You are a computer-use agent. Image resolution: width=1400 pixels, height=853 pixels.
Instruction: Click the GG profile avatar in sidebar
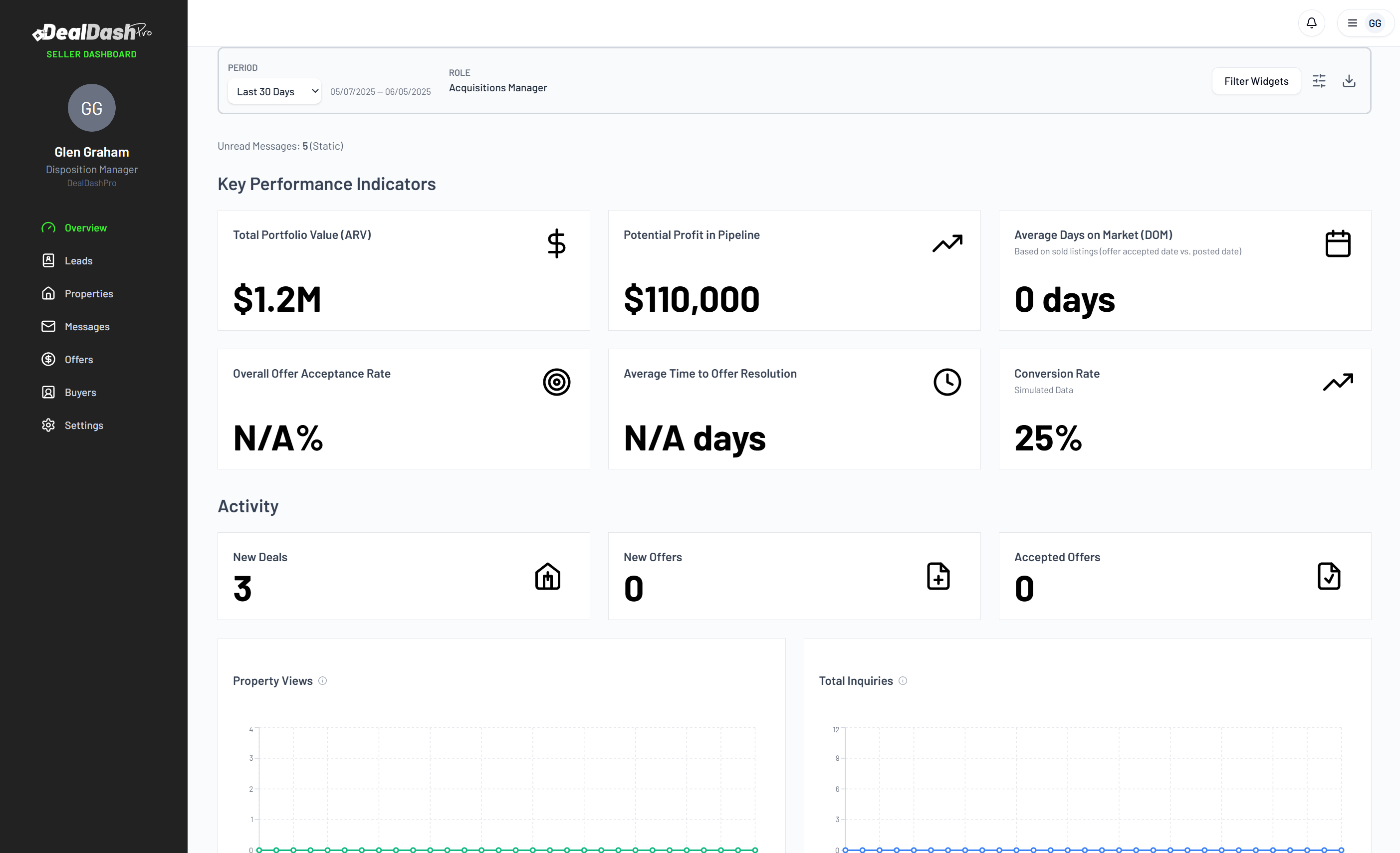click(x=91, y=108)
